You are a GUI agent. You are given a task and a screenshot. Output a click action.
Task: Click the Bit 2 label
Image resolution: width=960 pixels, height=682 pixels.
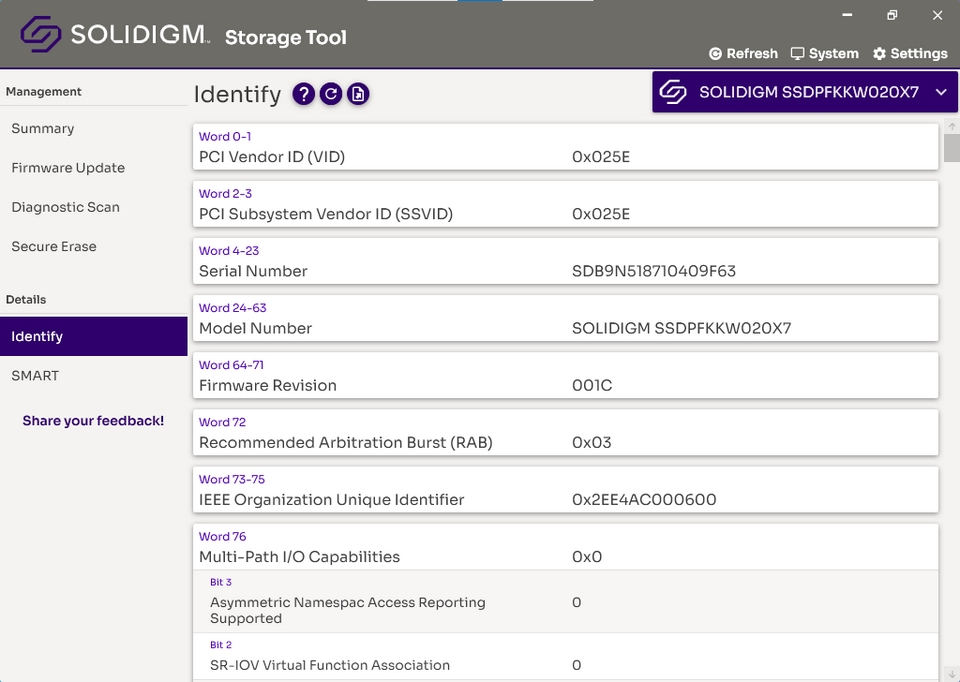(x=221, y=645)
